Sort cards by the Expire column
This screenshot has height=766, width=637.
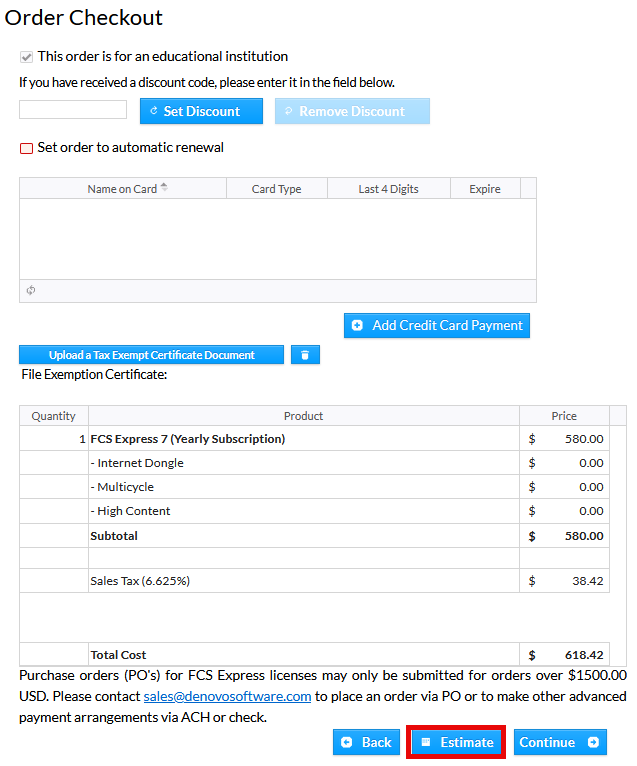click(x=485, y=189)
